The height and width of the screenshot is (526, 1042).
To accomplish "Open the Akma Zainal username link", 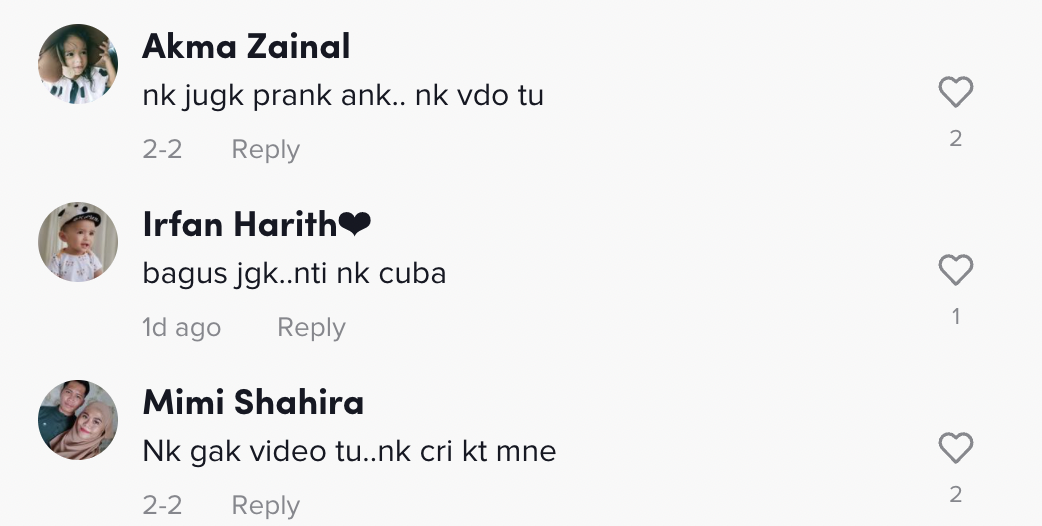I will [x=247, y=46].
